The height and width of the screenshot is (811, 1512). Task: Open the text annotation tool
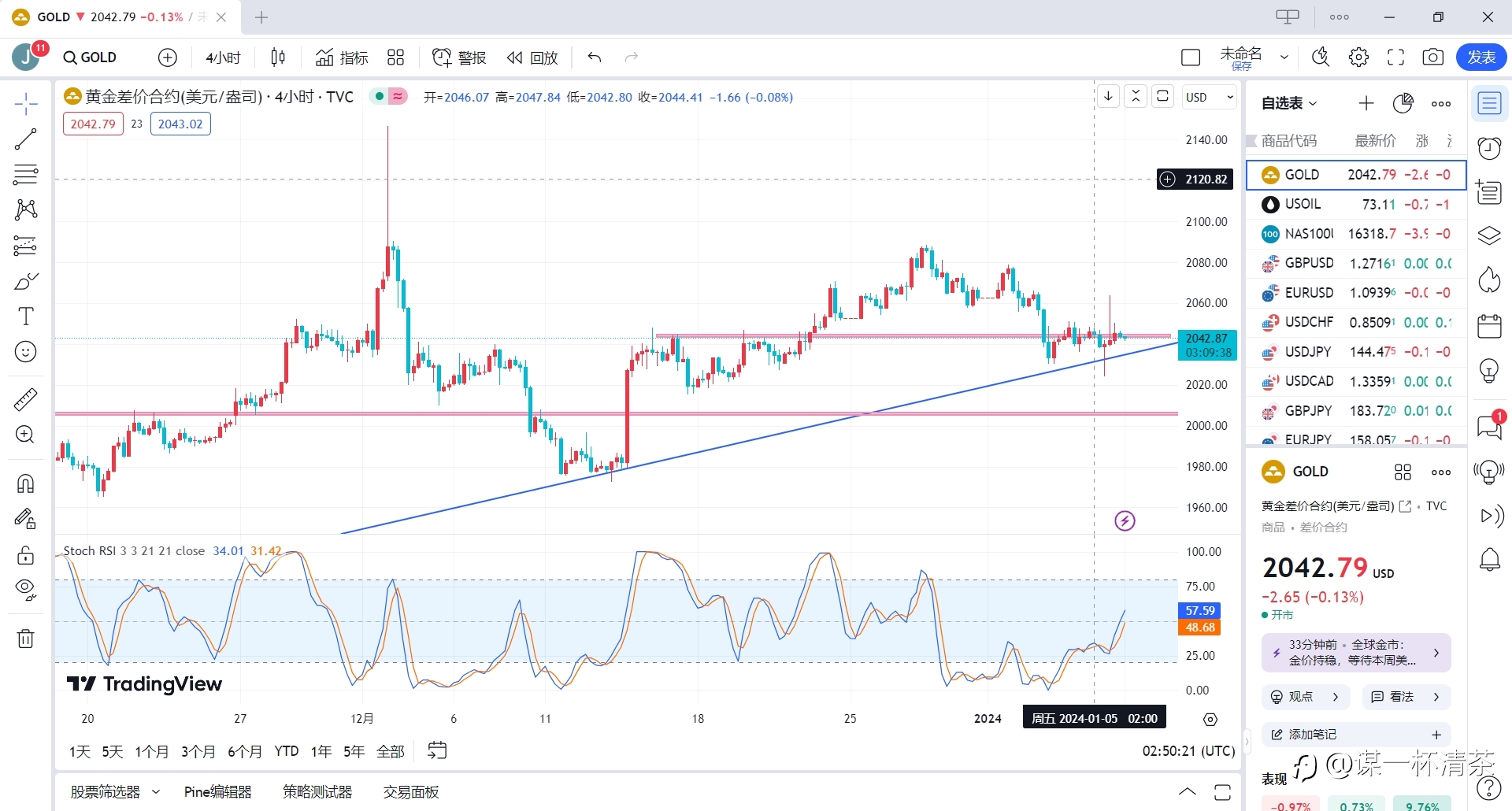click(x=25, y=317)
